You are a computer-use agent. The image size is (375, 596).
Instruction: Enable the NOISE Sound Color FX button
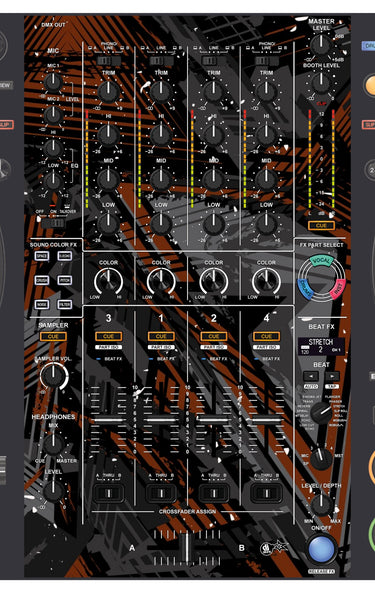41,304
